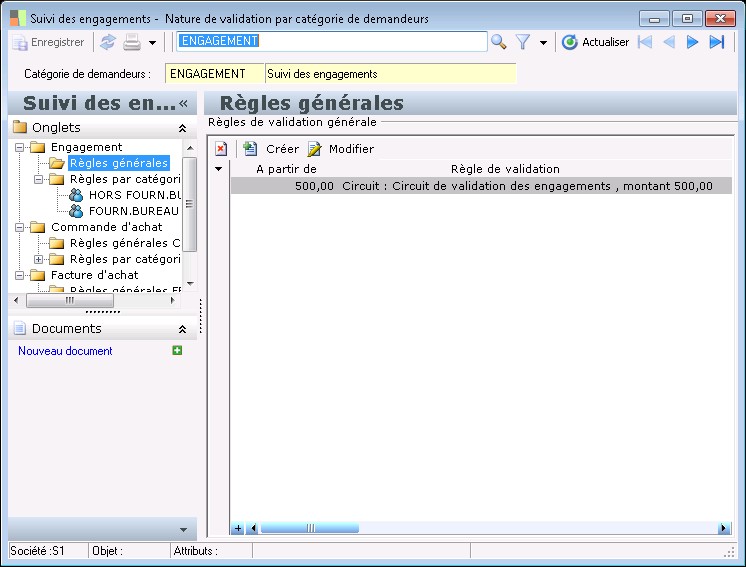746x567 pixels.
Task: Click the printer icon
Action: point(132,42)
